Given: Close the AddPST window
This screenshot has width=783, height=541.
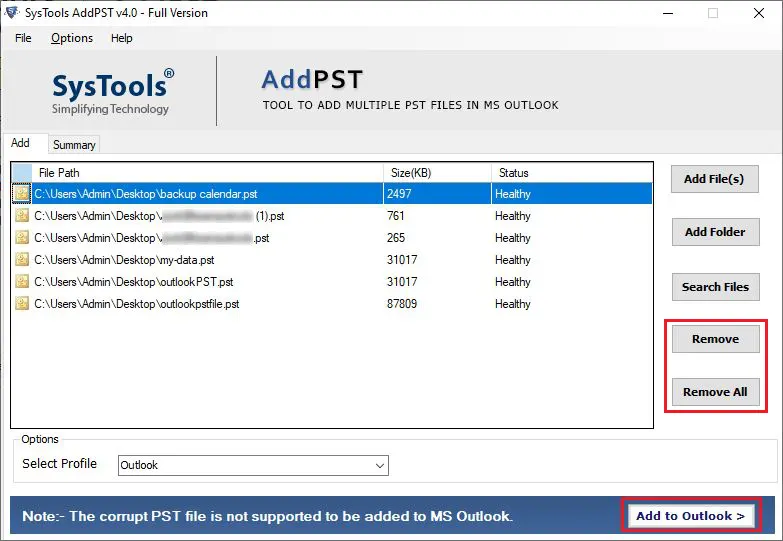Looking at the screenshot, I should [759, 13].
